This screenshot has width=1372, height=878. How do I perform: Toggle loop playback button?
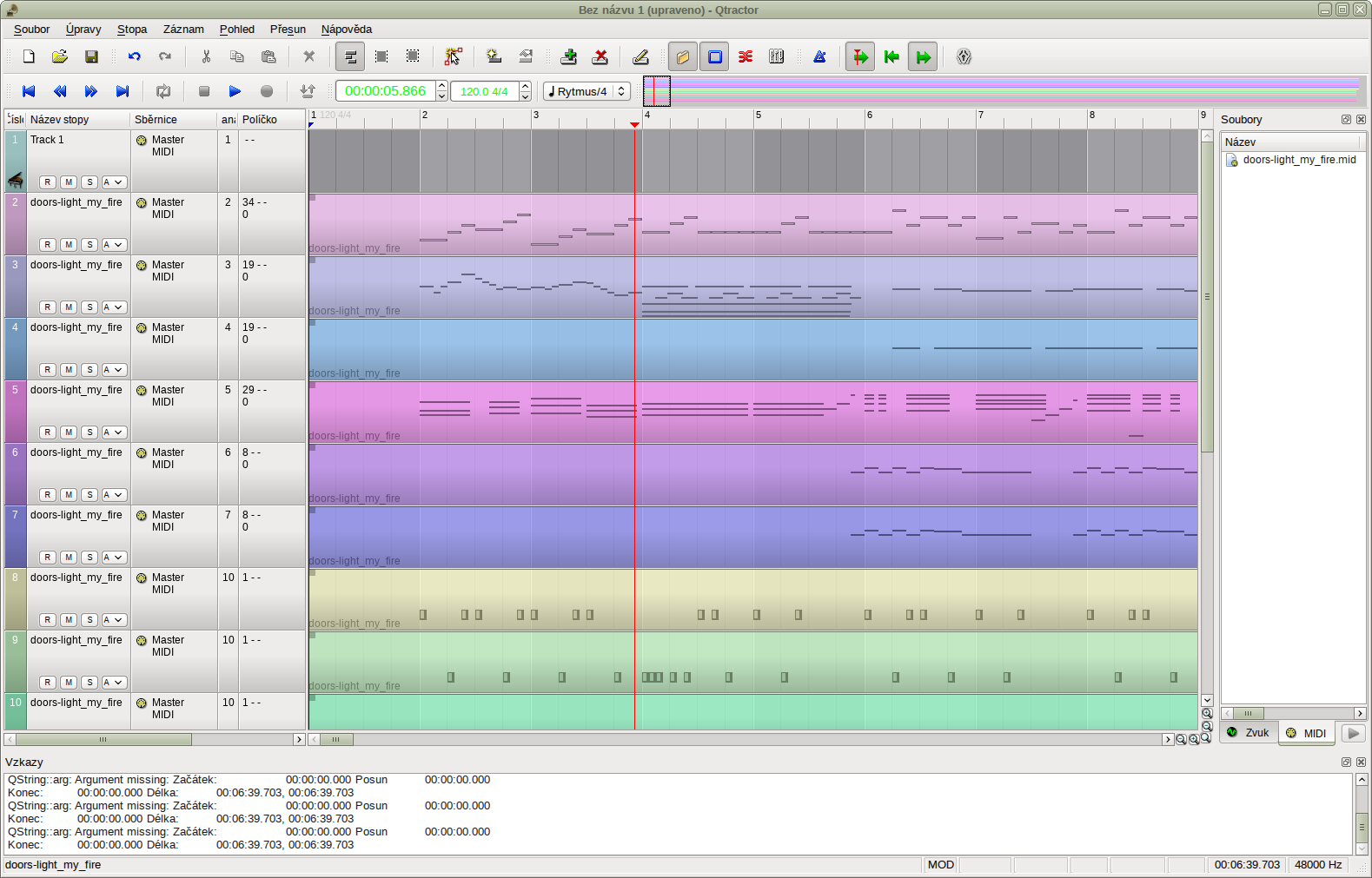163,91
